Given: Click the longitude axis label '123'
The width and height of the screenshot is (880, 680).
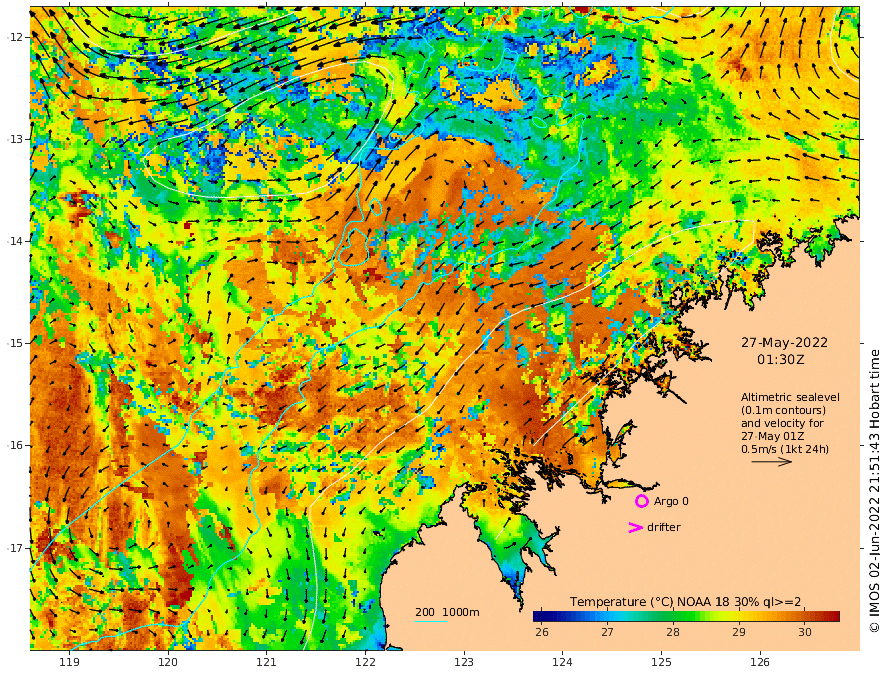Looking at the screenshot, I should point(464,663).
